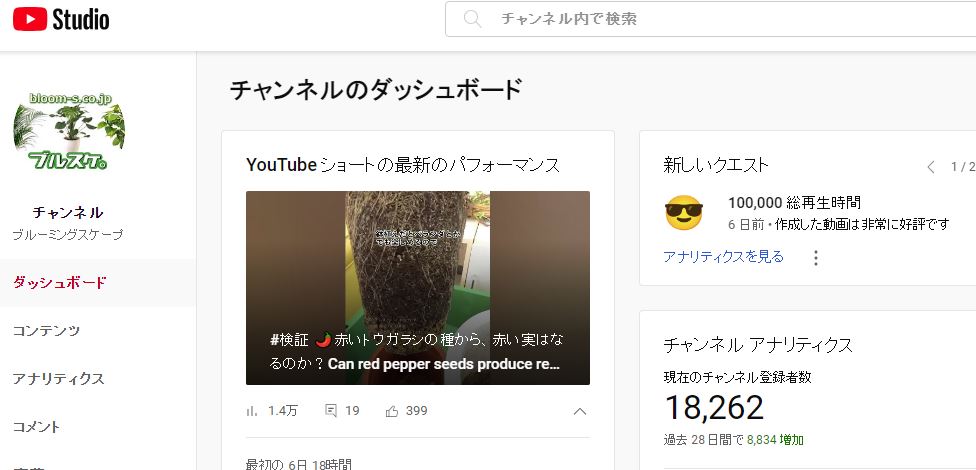Click the sunglasses emoji quest icon
The height and width of the screenshot is (470, 976).
(x=683, y=214)
